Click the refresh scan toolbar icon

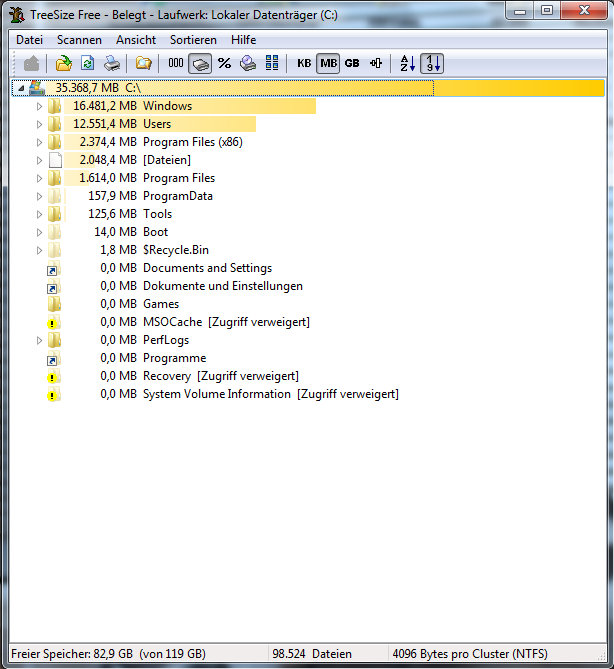pyautogui.click(x=88, y=64)
